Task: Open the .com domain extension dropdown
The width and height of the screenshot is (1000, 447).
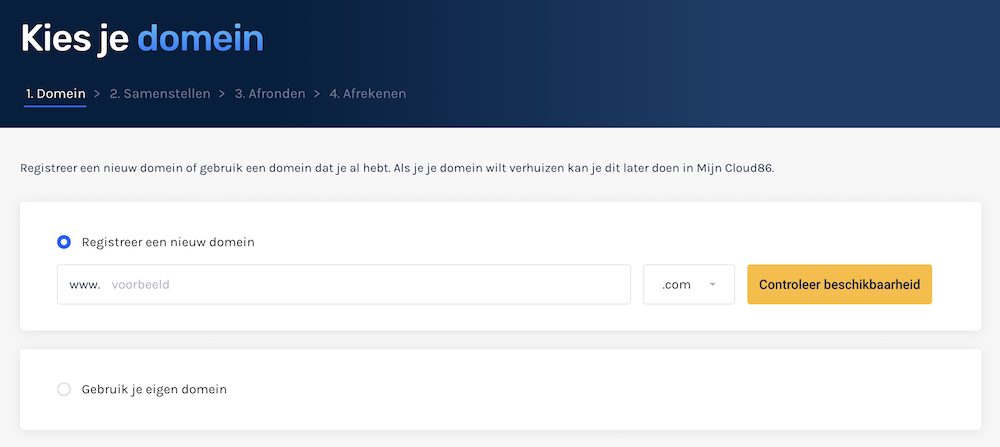Action: click(x=688, y=285)
